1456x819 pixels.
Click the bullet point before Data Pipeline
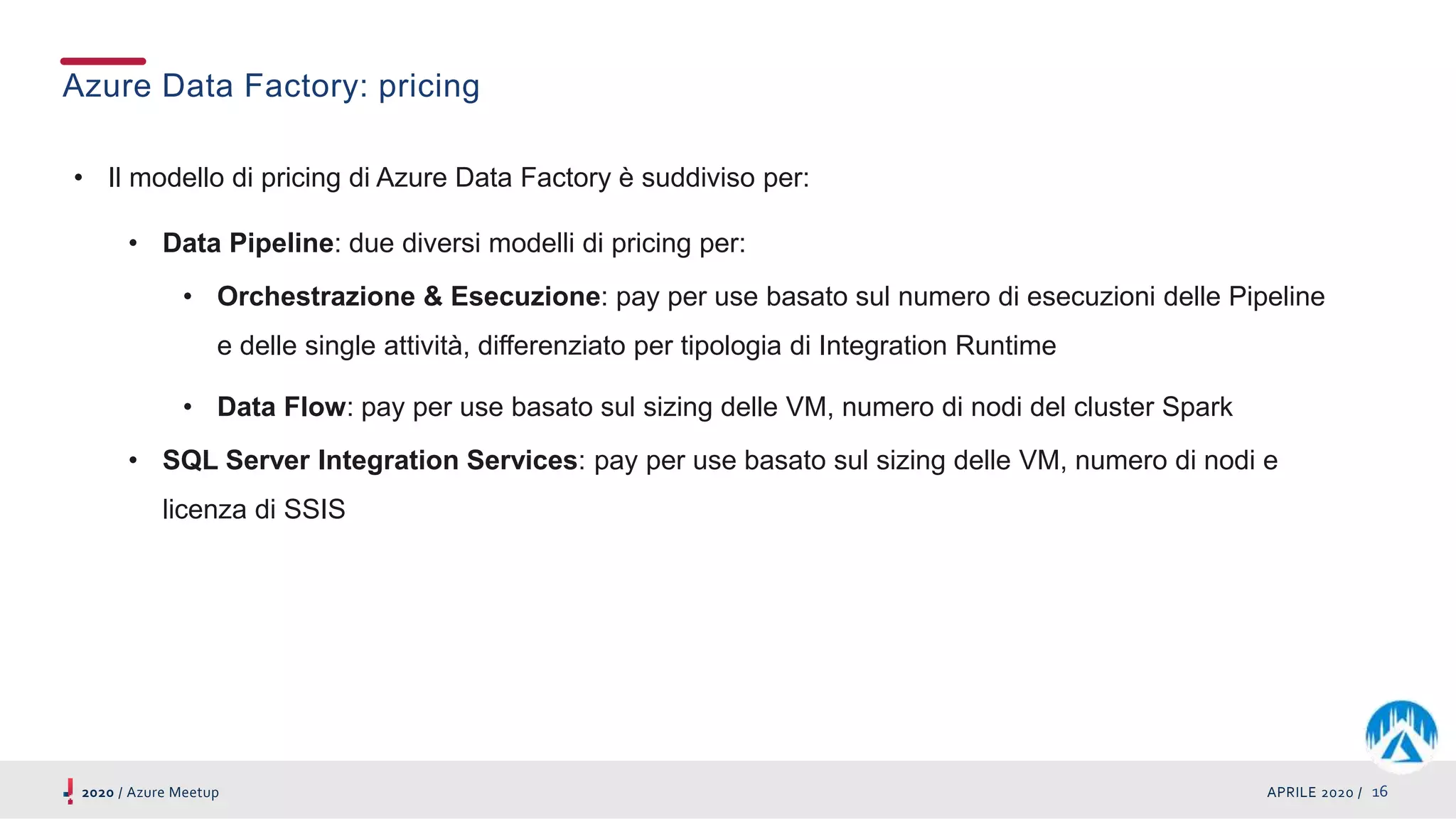[133, 244]
